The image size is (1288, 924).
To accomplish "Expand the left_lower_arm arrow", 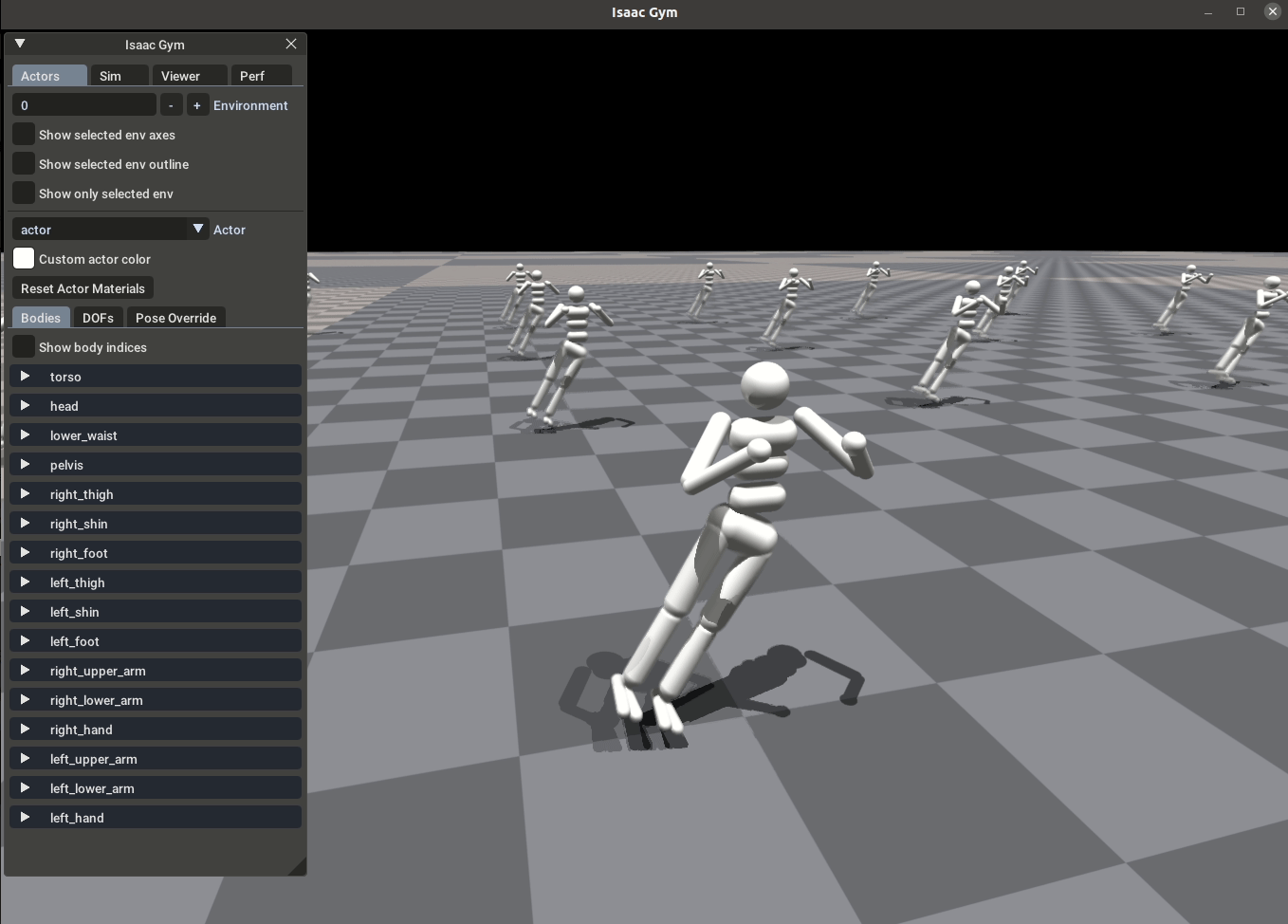I will (x=26, y=788).
